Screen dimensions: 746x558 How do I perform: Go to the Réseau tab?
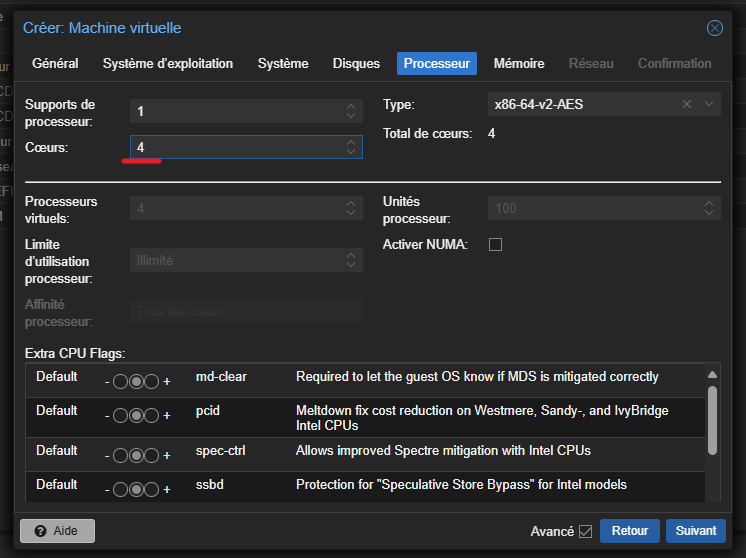[591, 64]
